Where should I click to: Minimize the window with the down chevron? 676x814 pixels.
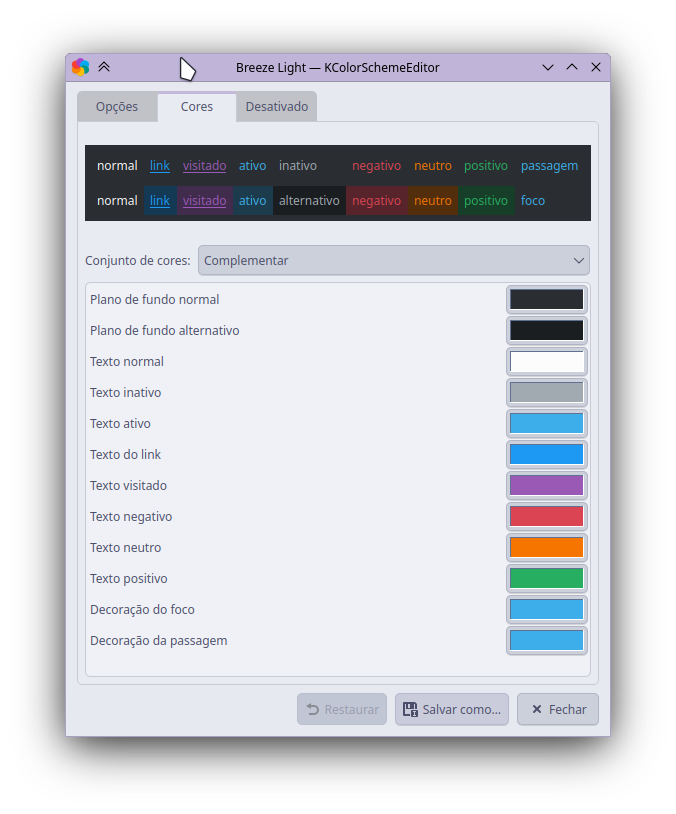pos(548,67)
